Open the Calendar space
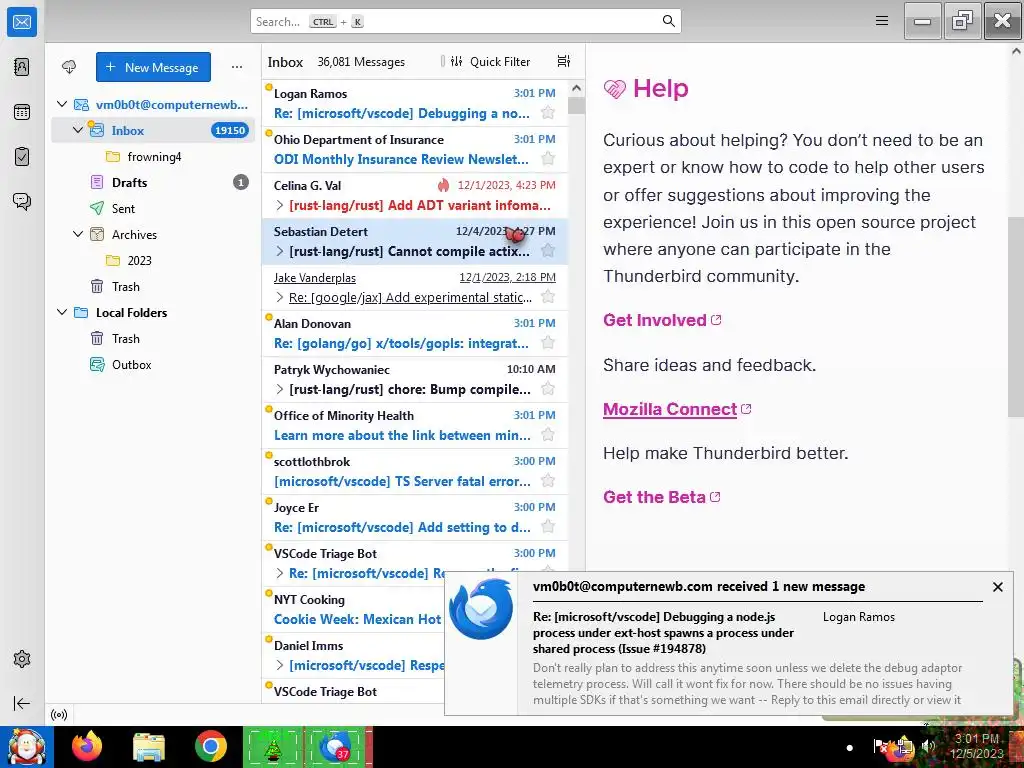 coord(22,112)
